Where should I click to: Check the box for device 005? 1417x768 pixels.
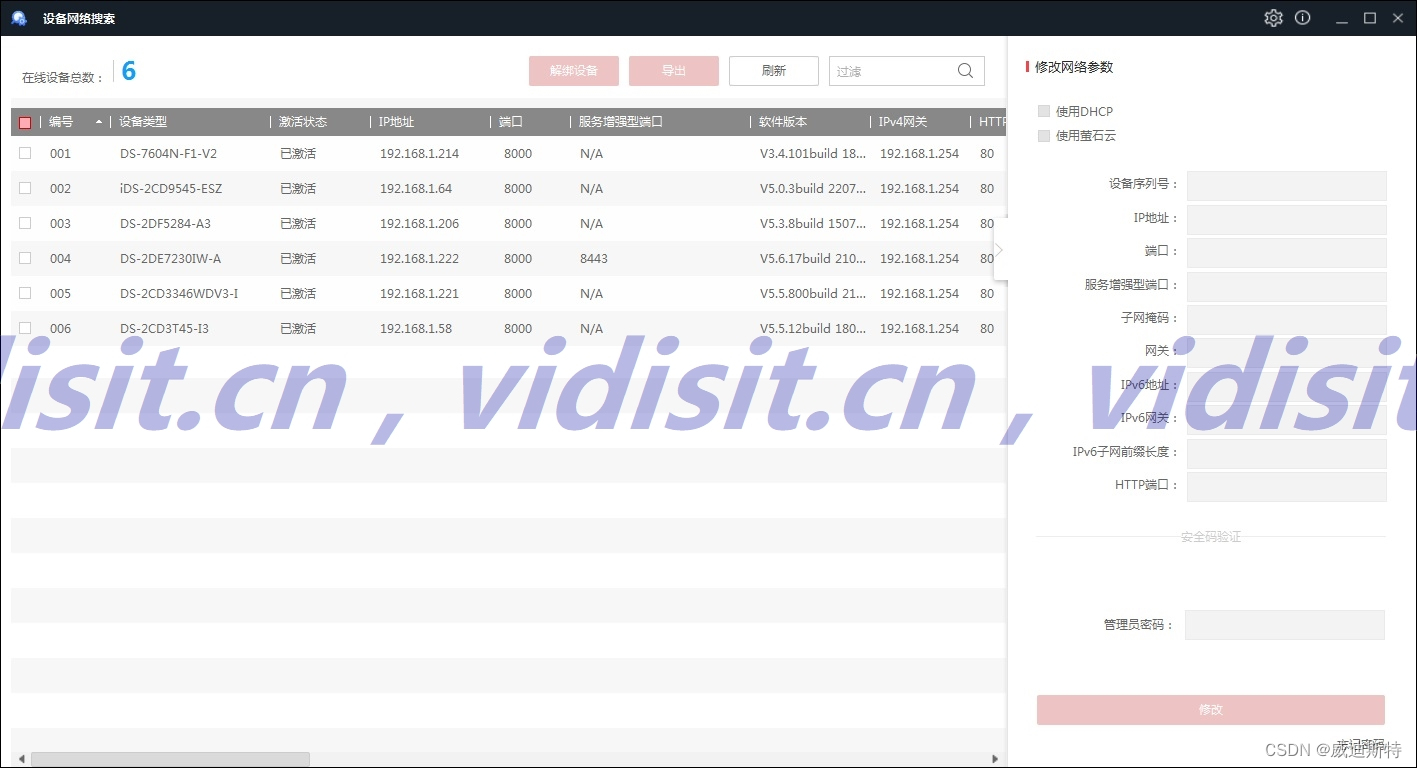point(25,293)
